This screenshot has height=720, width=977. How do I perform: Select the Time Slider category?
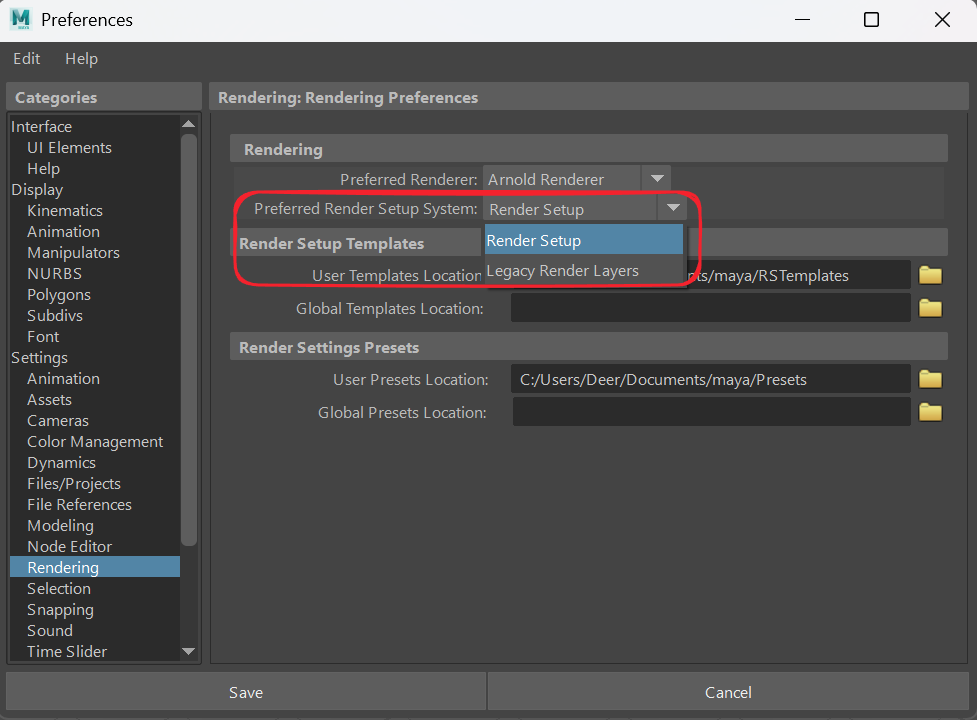(67, 651)
